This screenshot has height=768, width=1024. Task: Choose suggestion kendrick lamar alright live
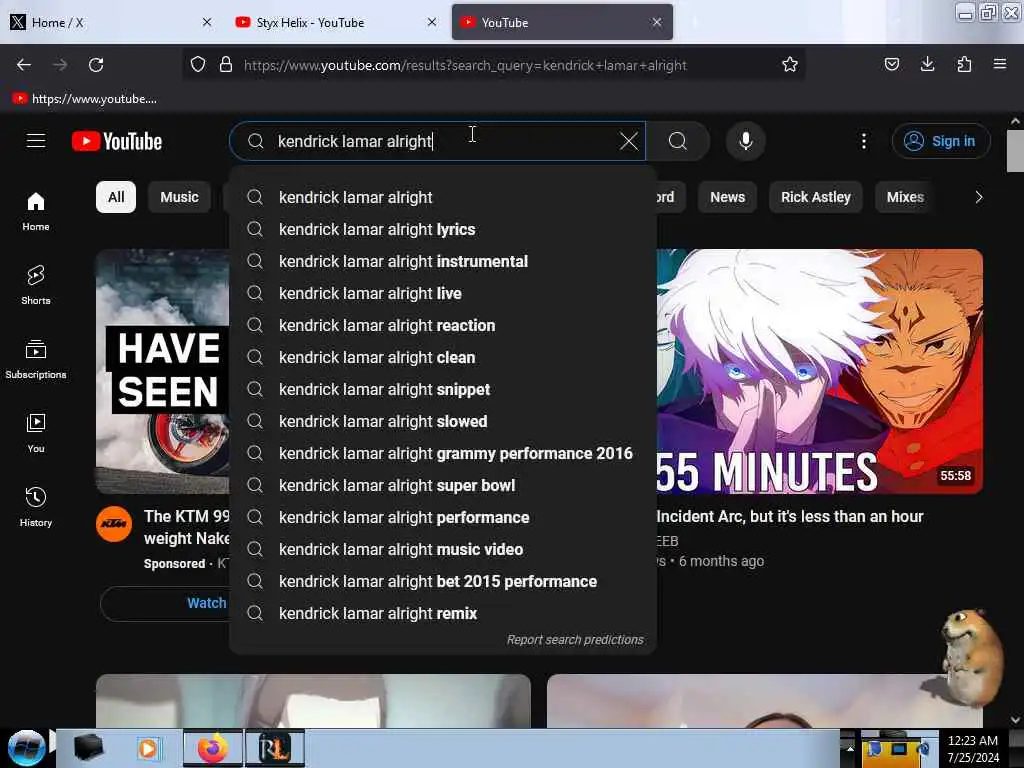pos(443,293)
